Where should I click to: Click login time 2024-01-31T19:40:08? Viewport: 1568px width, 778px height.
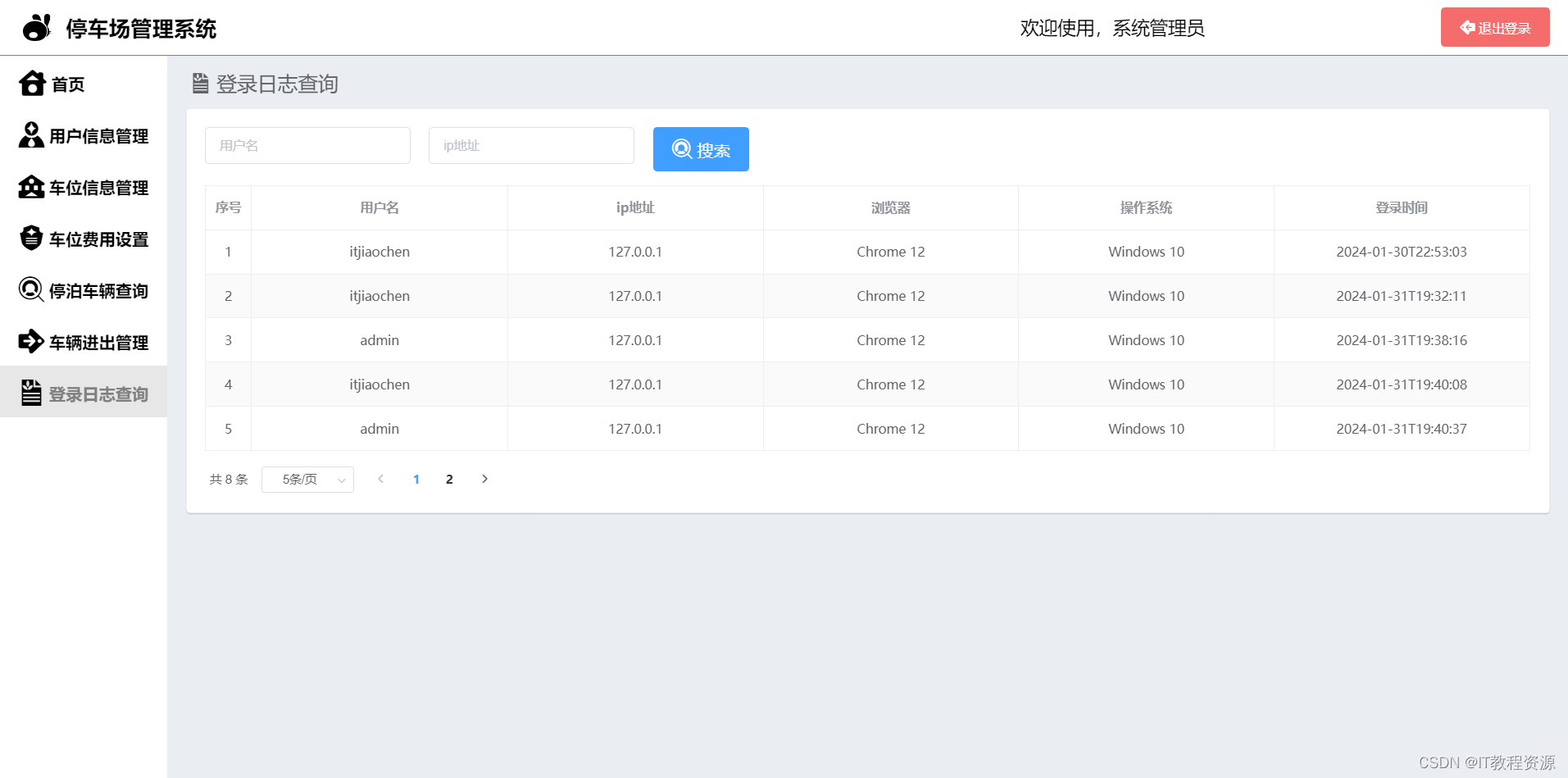click(1402, 384)
